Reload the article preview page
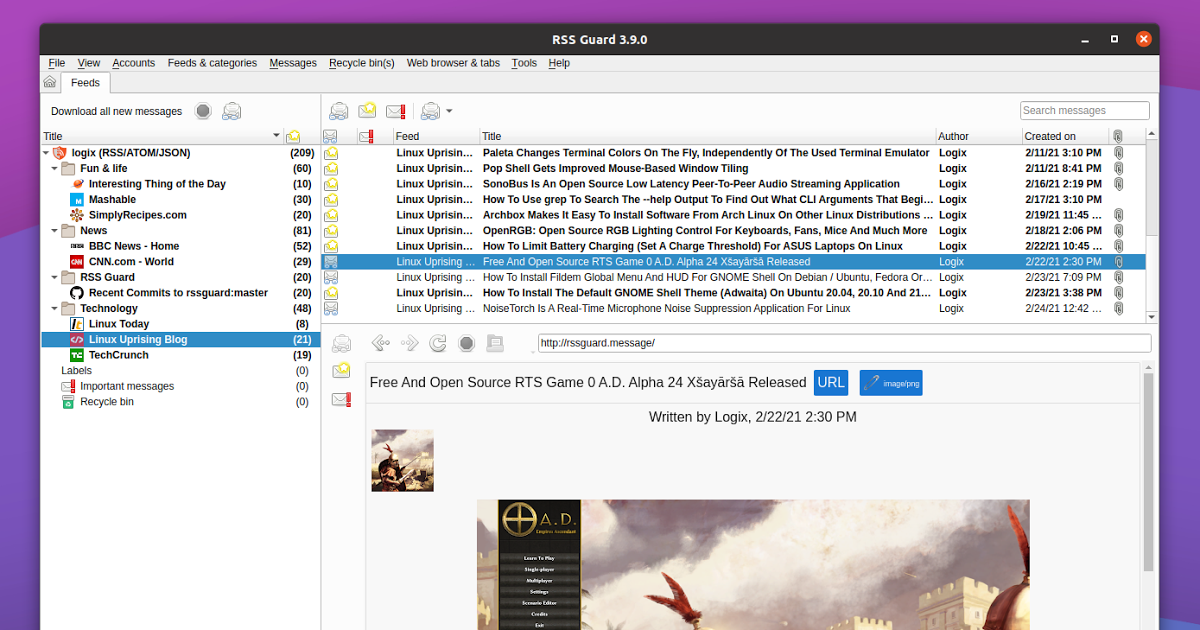 pyautogui.click(x=437, y=343)
